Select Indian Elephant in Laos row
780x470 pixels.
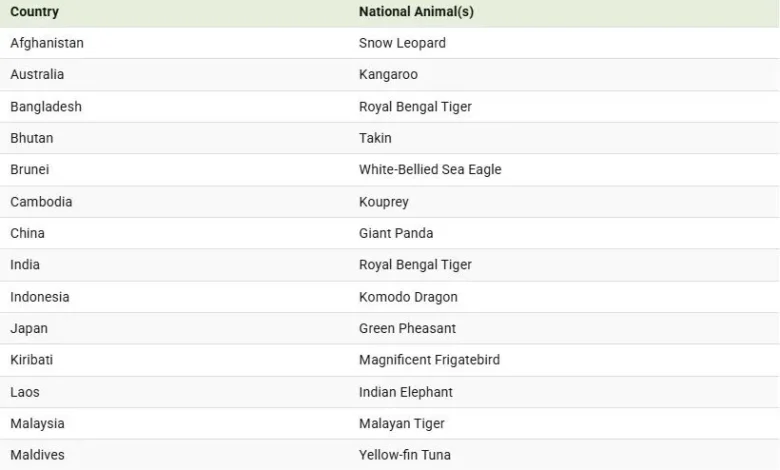pyautogui.click(x=405, y=392)
